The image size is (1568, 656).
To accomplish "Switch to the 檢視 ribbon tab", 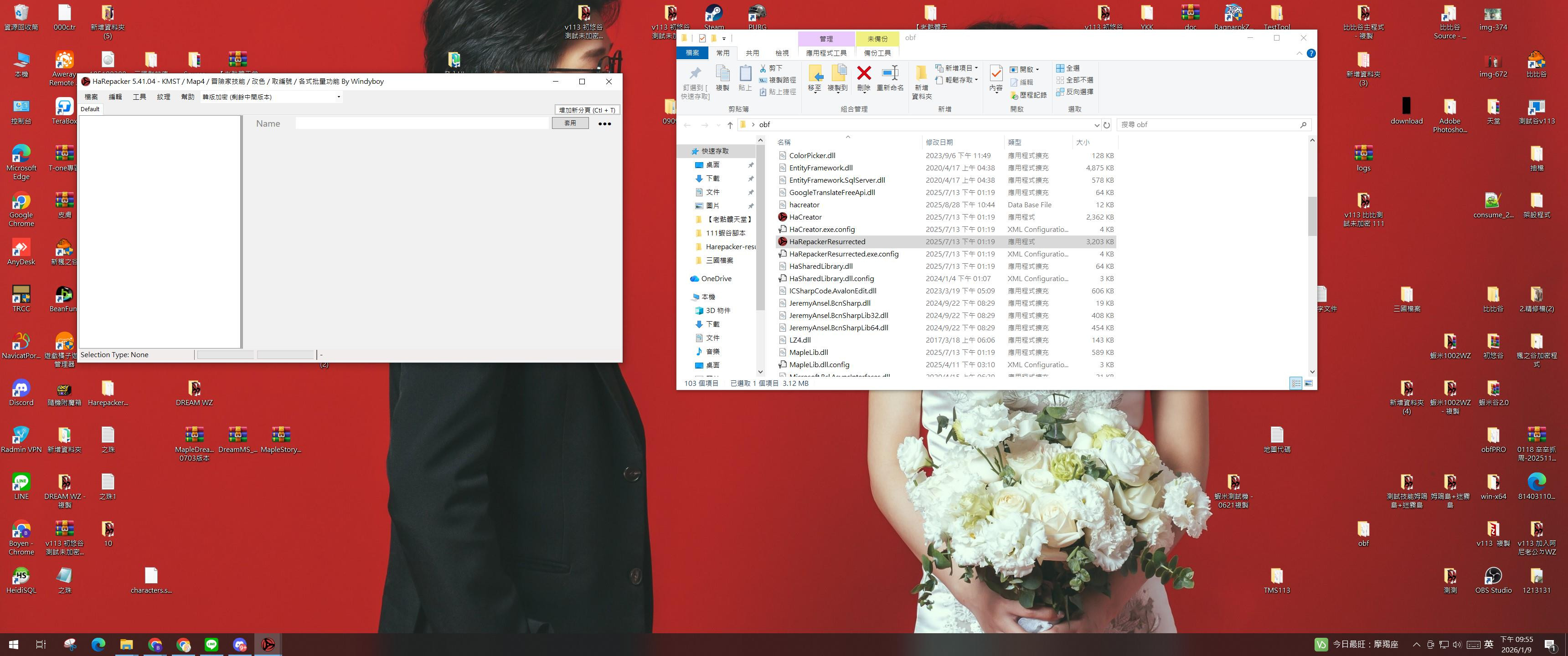I will (782, 53).
